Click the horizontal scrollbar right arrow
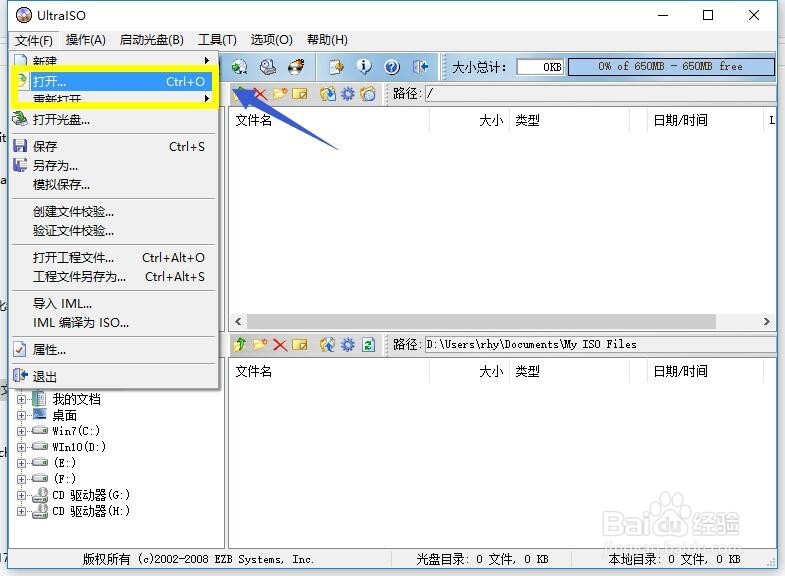Image resolution: width=785 pixels, height=576 pixels. coord(766,321)
